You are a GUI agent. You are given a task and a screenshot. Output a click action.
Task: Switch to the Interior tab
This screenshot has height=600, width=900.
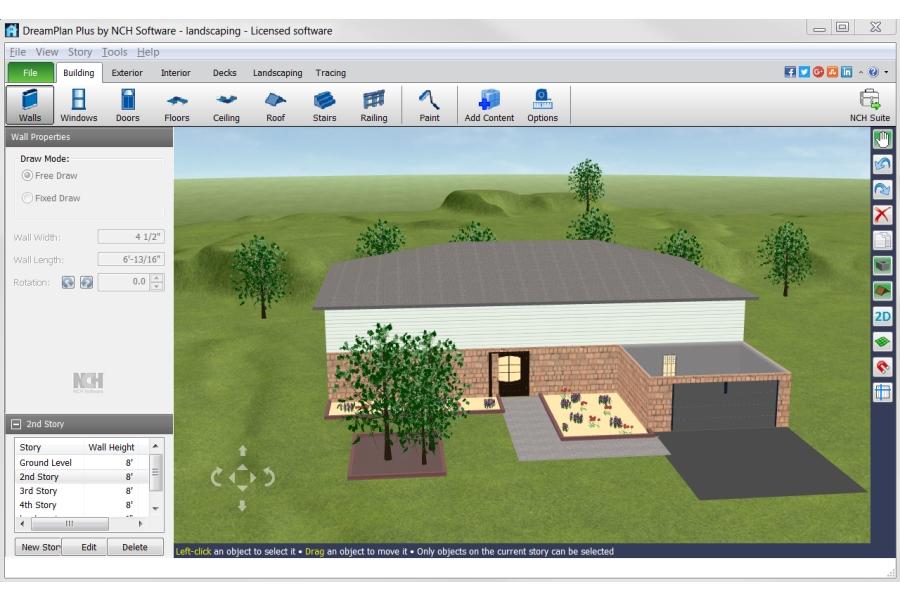click(x=175, y=73)
